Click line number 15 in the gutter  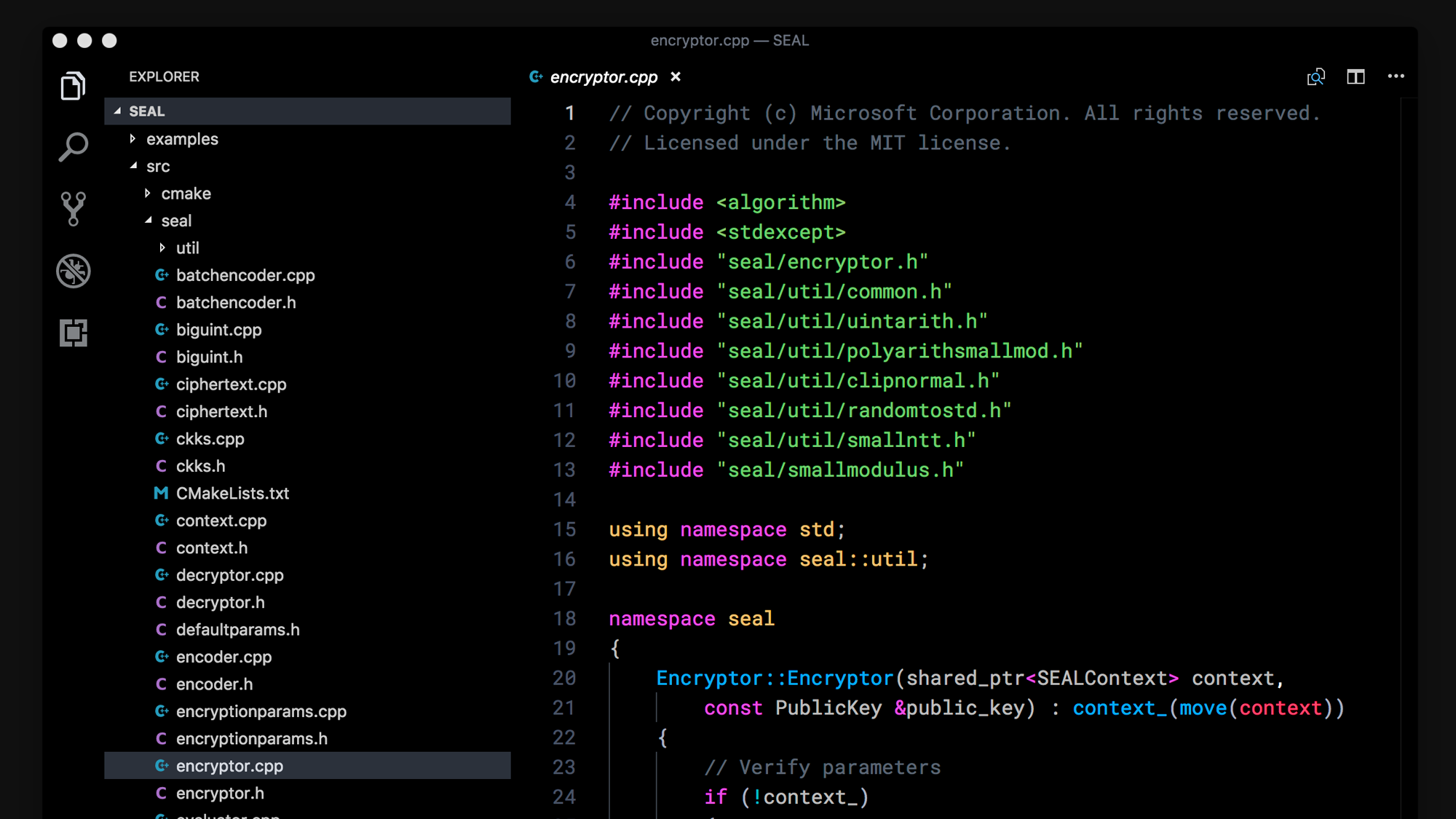[564, 529]
